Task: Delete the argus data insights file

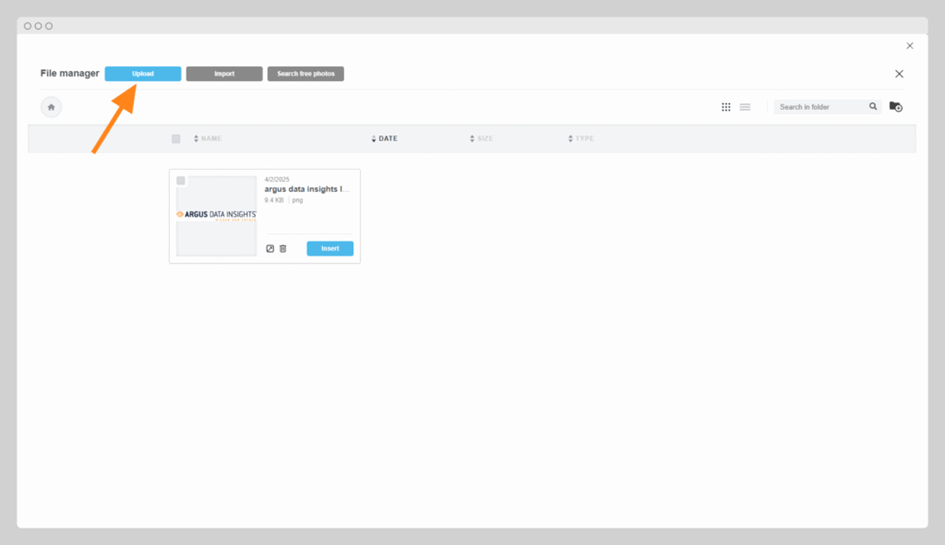Action: pos(283,249)
